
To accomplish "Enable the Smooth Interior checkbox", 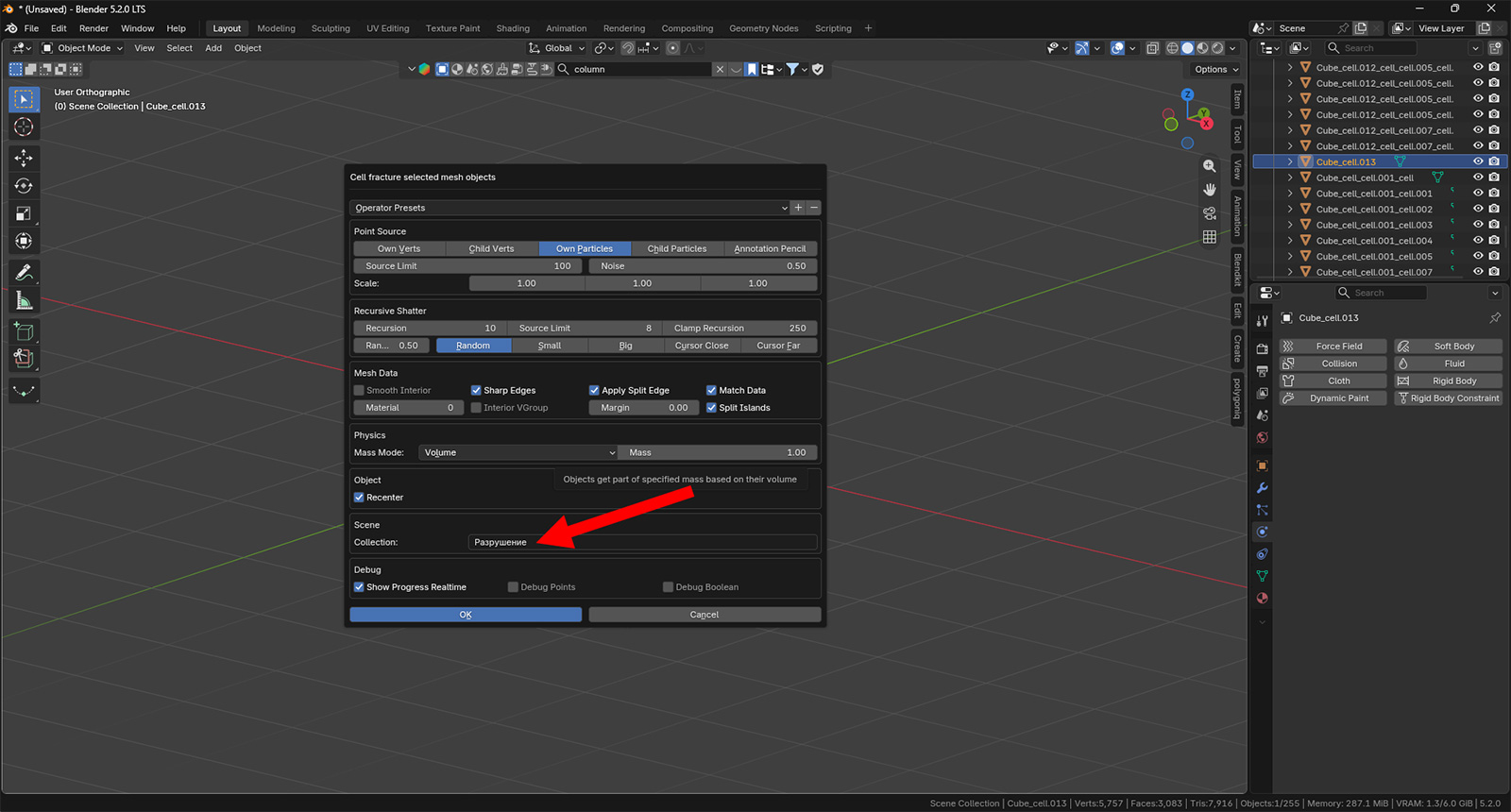I will [359, 390].
